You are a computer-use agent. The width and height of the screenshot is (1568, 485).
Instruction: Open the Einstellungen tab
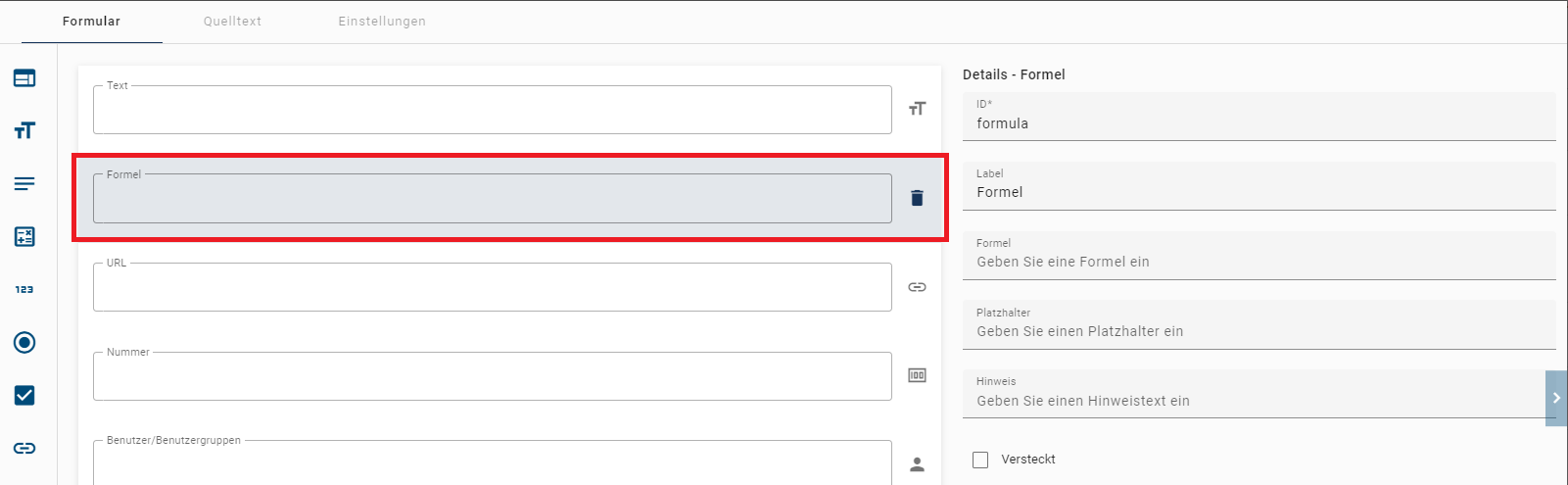coord(382,22)
